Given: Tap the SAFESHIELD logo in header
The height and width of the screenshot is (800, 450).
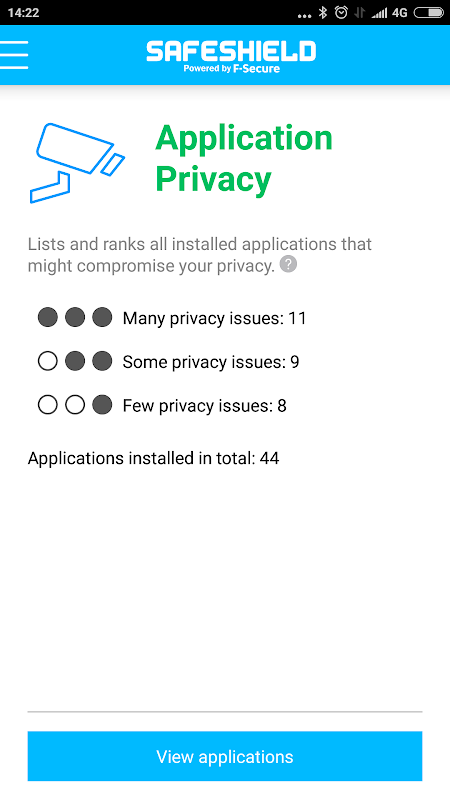Looking at the screenshot, I should point(231,57).
